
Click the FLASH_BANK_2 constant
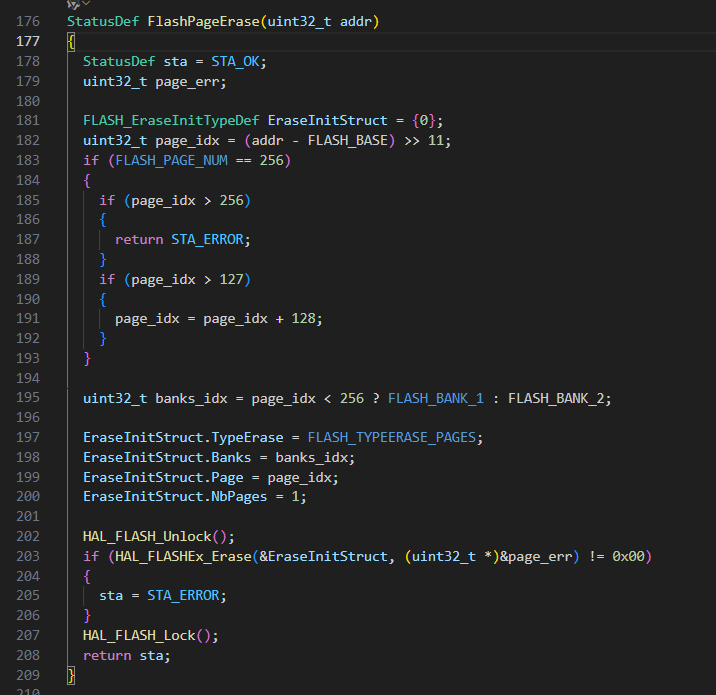point(556,399)
